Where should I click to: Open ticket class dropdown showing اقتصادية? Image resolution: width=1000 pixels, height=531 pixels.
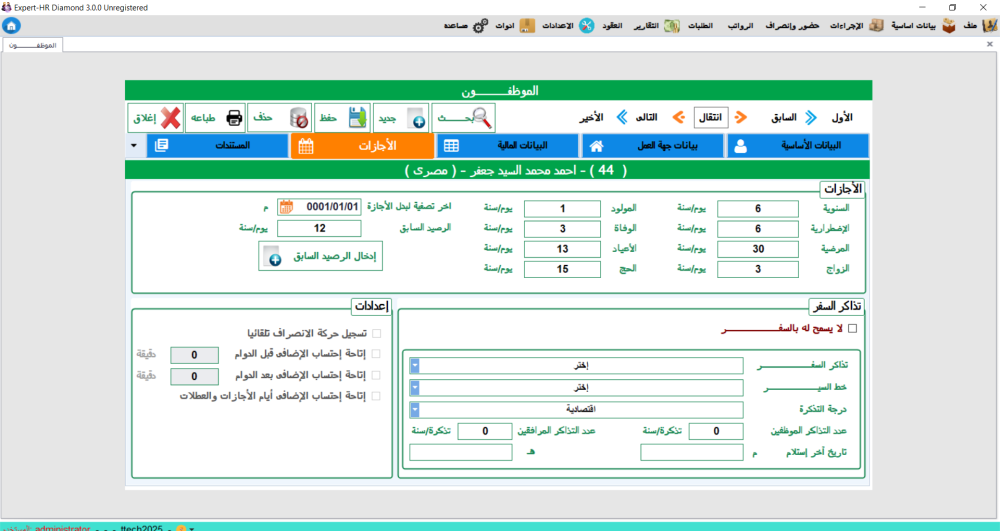pos(415,409)
